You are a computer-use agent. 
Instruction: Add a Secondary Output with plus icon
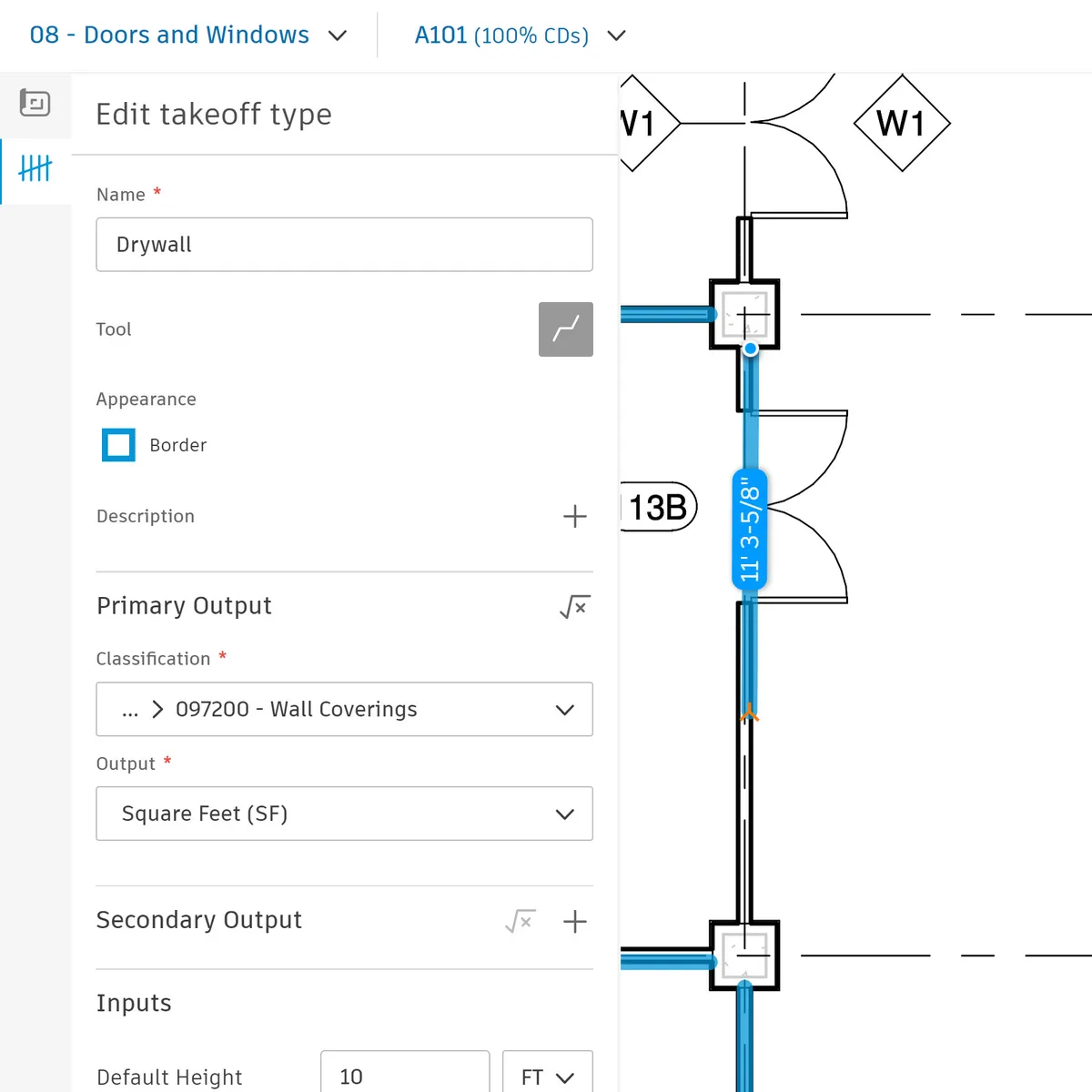574,921
